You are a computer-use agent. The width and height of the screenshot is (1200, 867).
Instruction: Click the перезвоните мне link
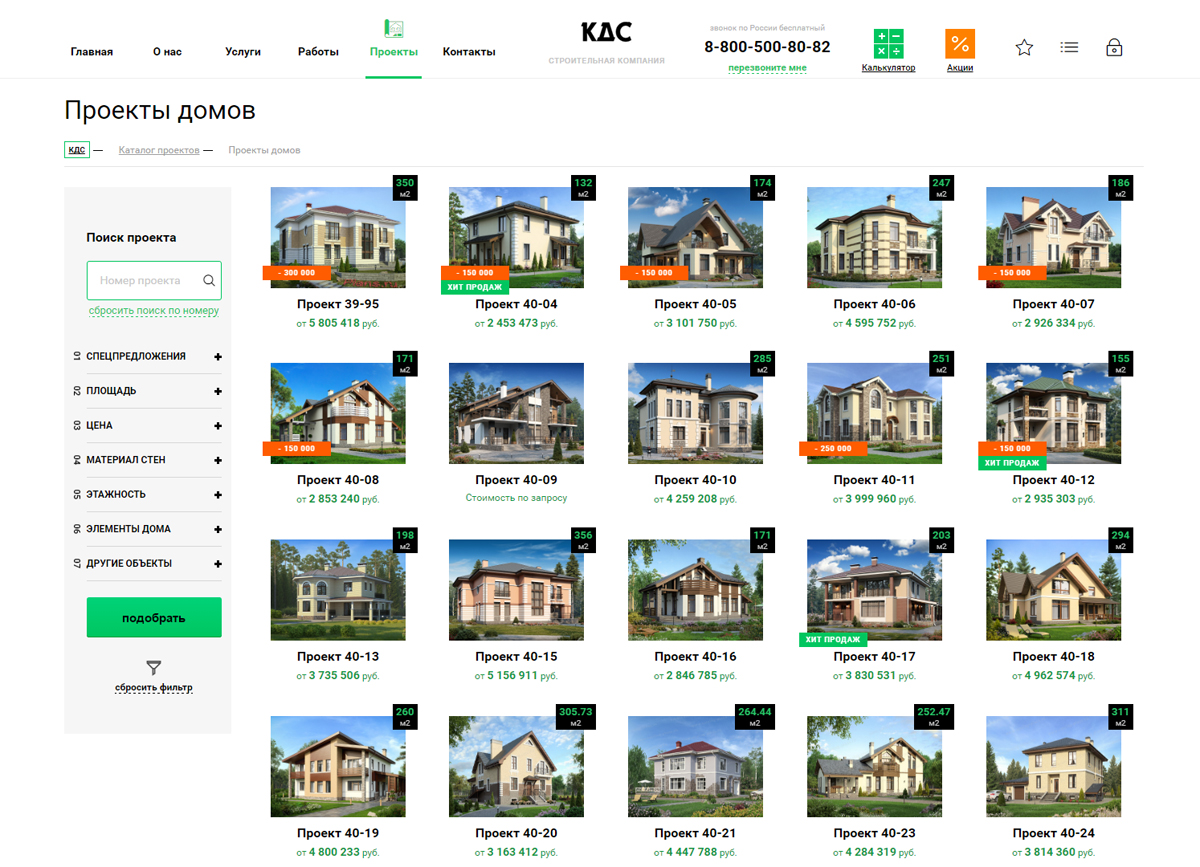[767, 68]
